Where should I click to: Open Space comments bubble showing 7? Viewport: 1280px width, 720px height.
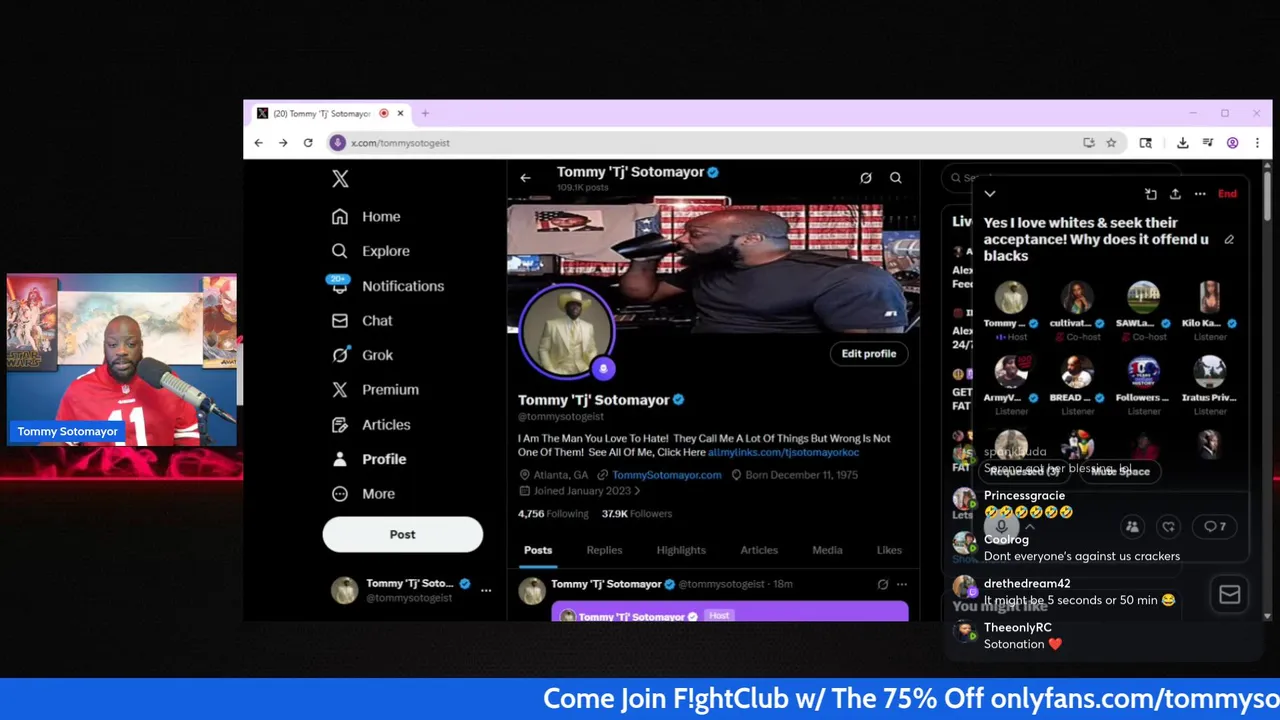point(1215,527)
